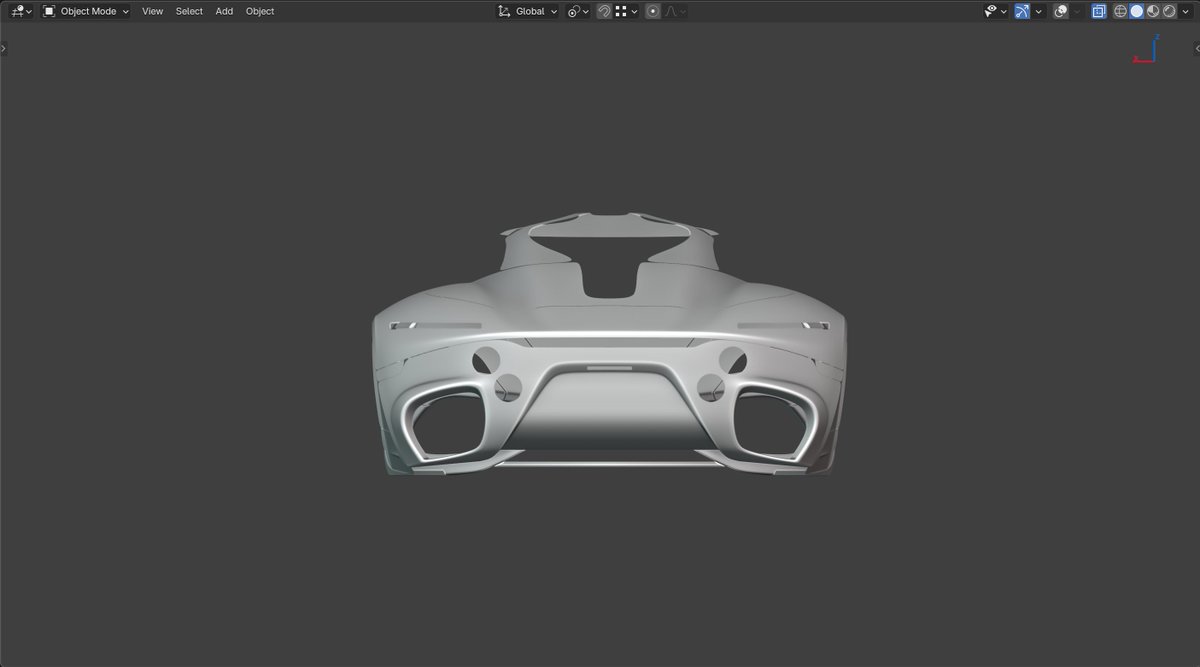Viewport: 1200px width, 667px height.
Task: Enable snapping with the magnet icon
Action: [x=604, y=11]
